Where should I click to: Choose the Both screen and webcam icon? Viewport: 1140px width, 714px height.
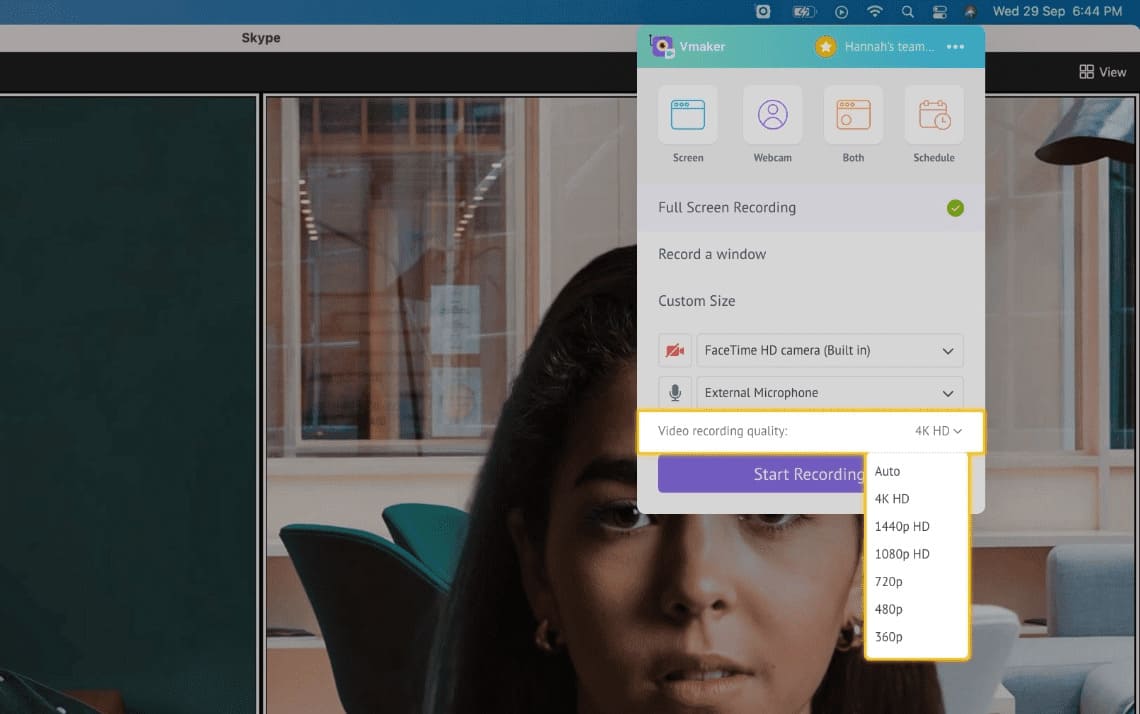click(x=853, y=114)
